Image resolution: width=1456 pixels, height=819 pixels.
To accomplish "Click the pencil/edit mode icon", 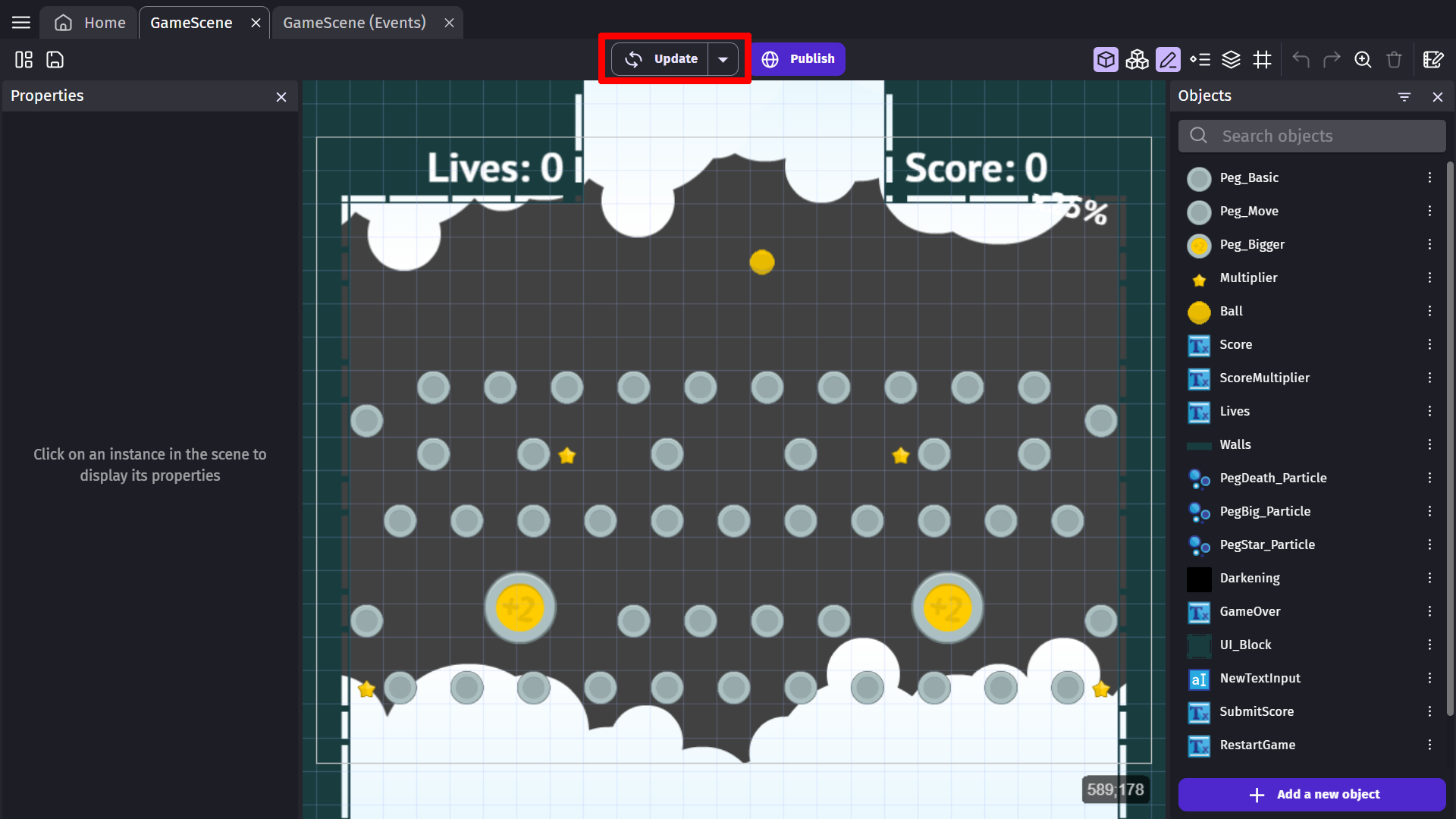I will [1167, 59].
